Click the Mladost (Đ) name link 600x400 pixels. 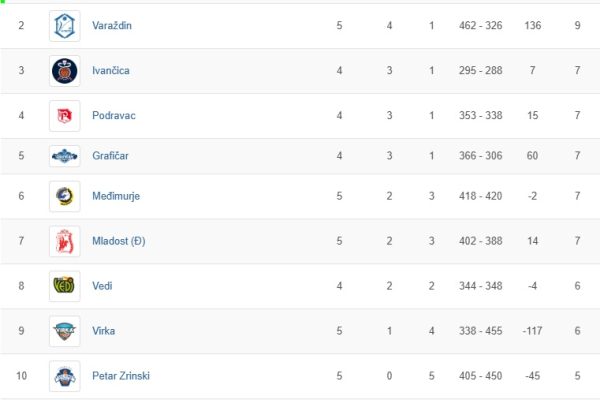coord(119,241)
